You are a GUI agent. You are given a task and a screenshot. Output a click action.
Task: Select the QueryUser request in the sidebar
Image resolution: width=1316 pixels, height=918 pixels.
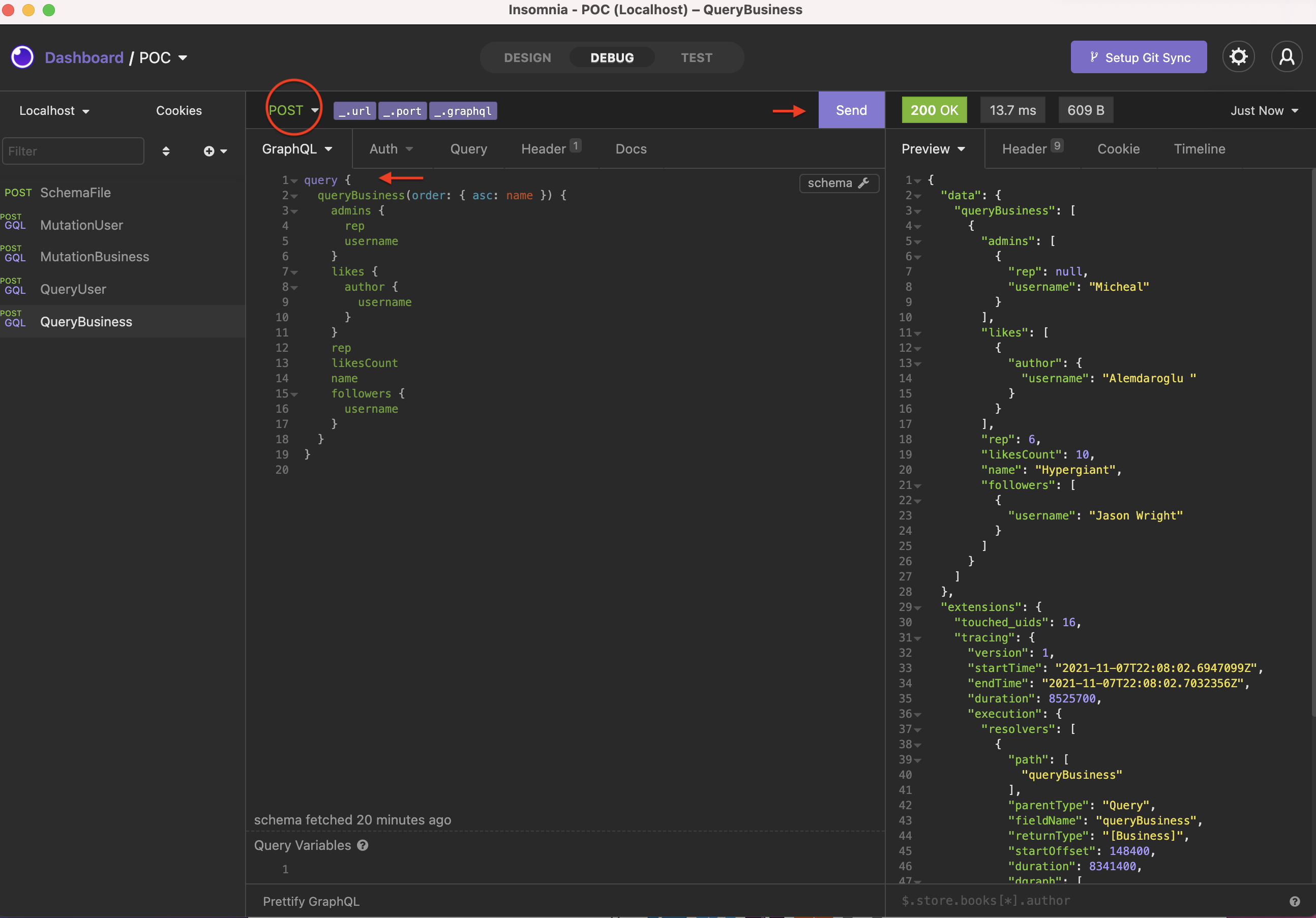click(x=73, y=289)
